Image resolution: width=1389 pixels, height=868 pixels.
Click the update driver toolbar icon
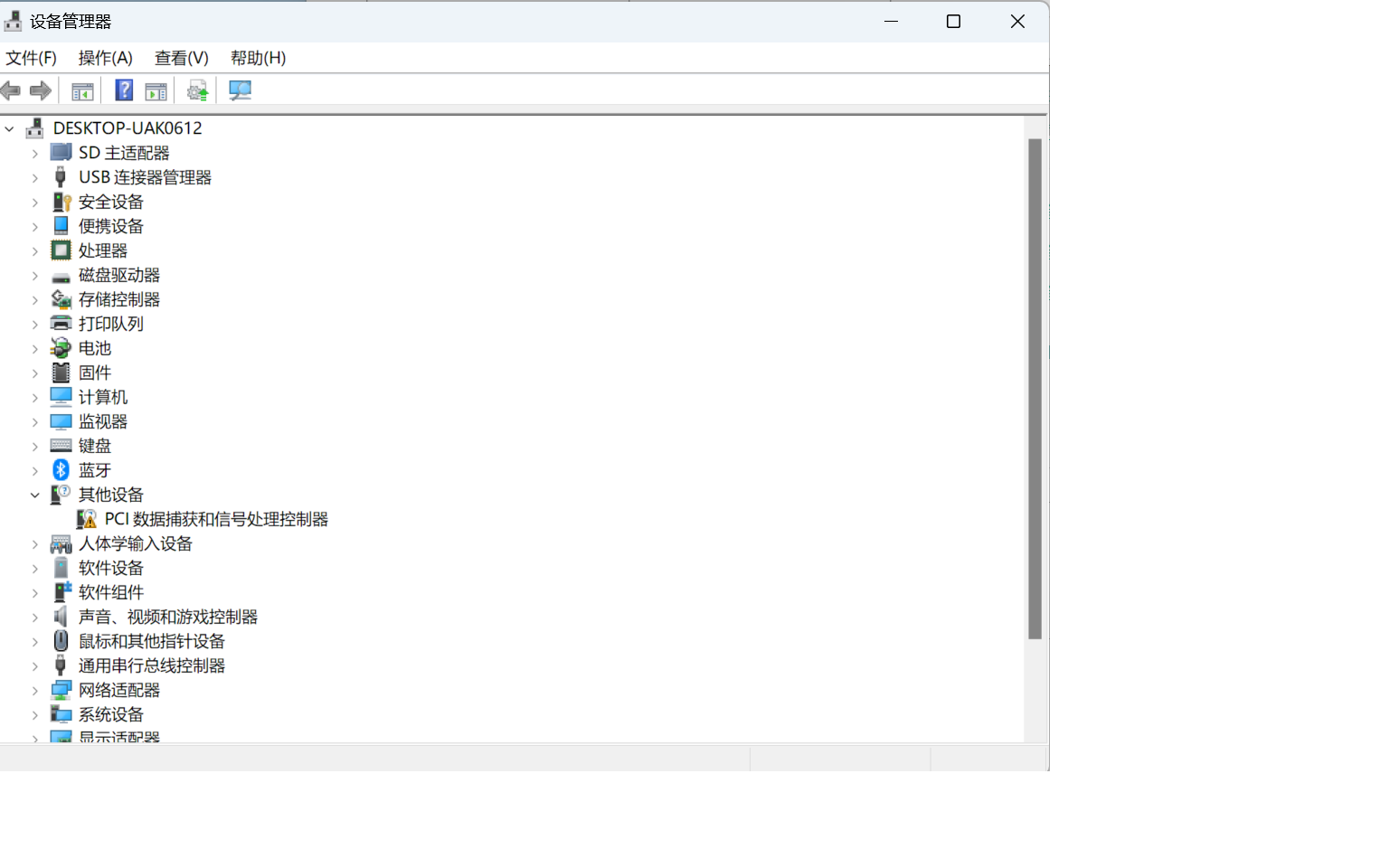coord(197,90)
